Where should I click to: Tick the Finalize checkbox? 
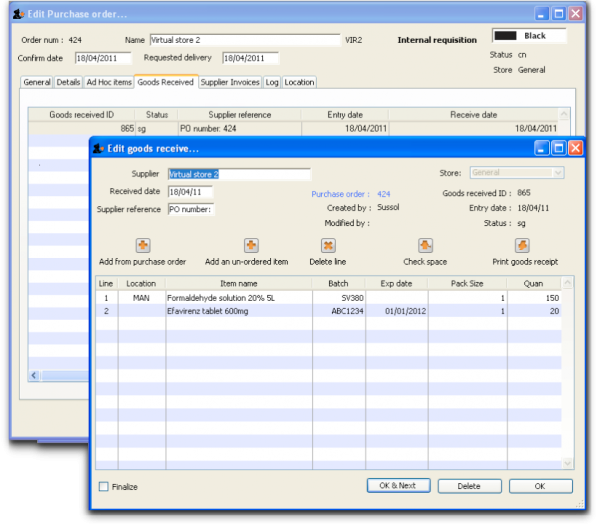104,487
